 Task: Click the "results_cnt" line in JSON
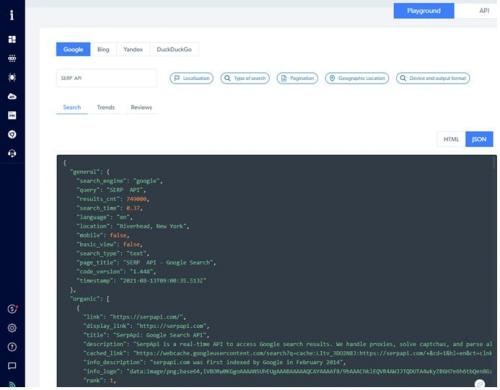pyautogui.click(x=113, y=199)
